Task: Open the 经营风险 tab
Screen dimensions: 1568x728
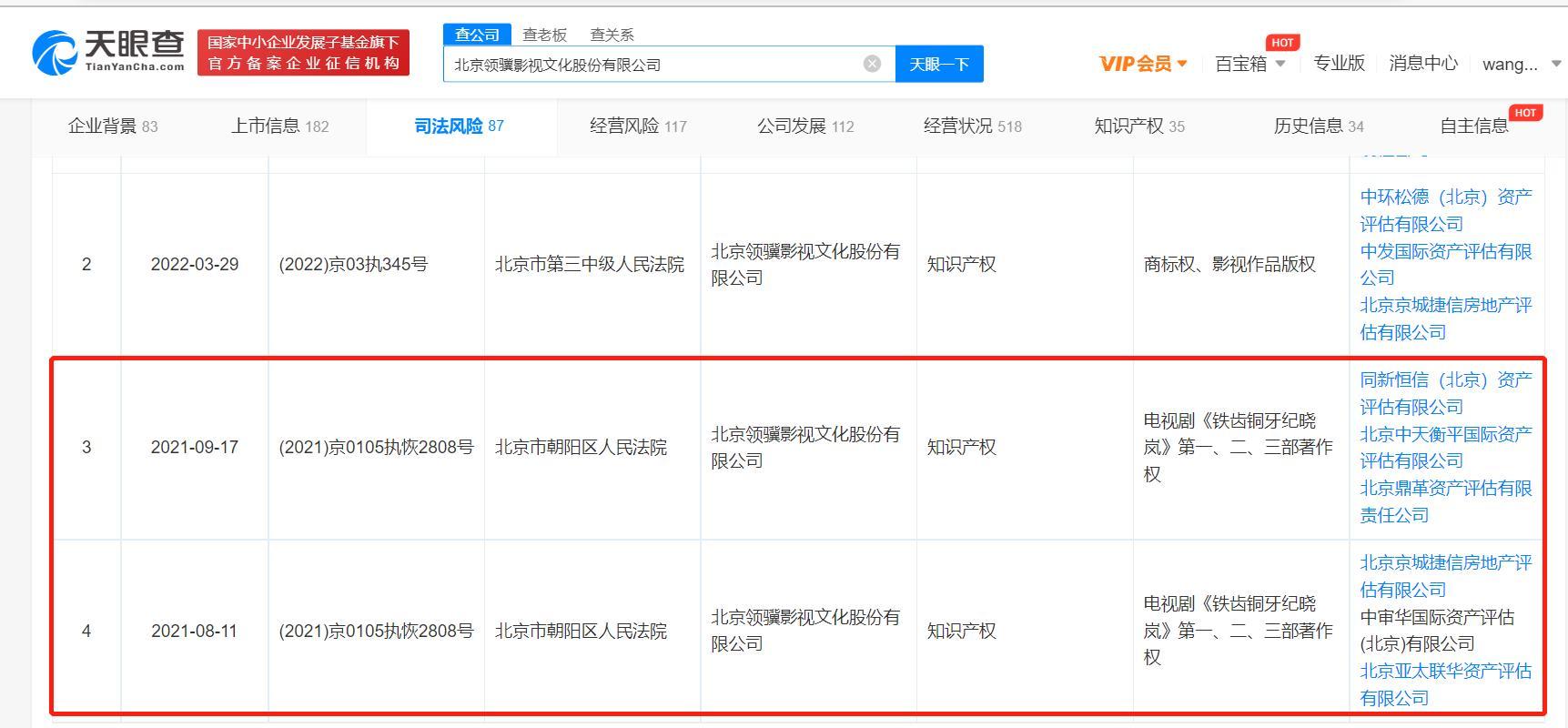Action: click(x=638, y=126)
